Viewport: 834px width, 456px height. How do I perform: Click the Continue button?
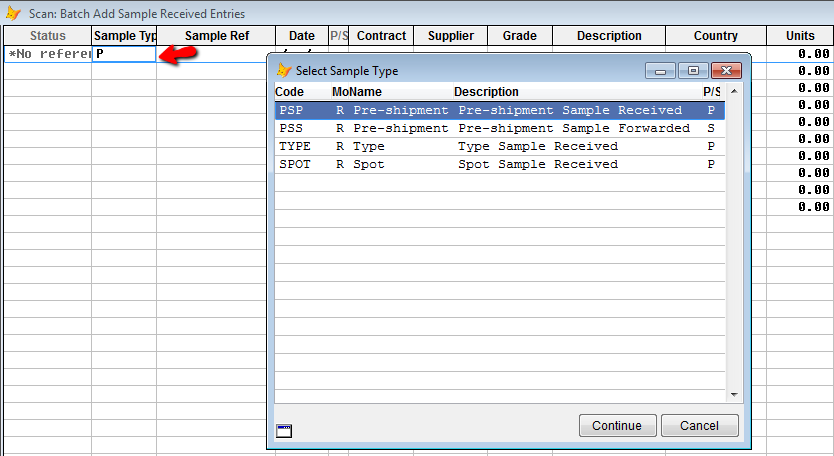coord(618,426)
